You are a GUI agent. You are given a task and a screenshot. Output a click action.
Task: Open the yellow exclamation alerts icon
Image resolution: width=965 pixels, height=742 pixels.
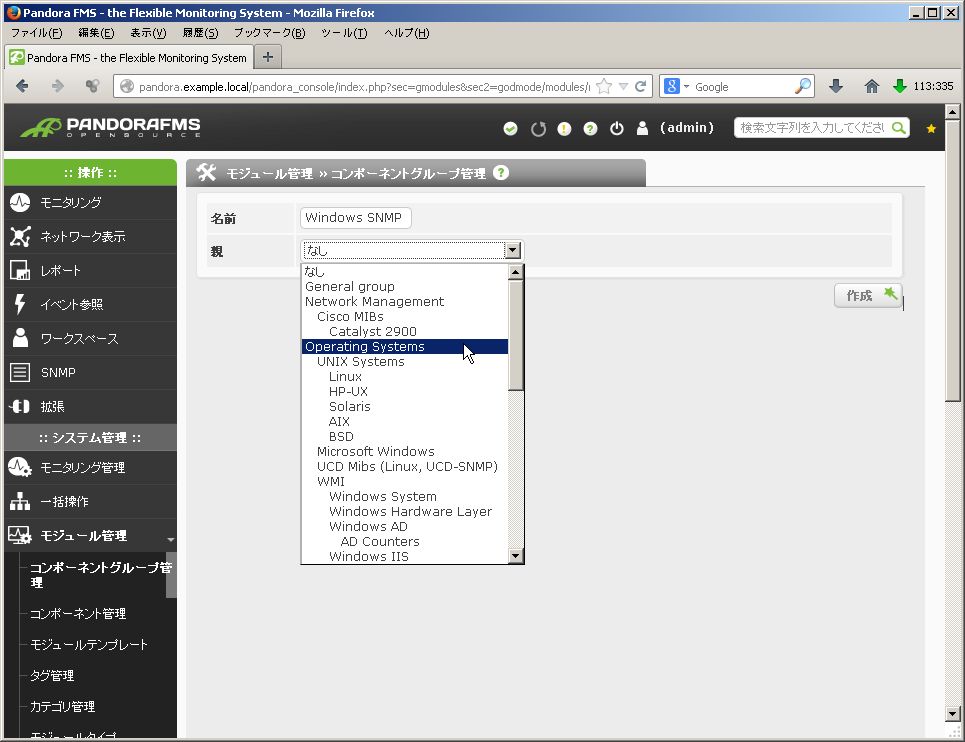tap(564, 129)
